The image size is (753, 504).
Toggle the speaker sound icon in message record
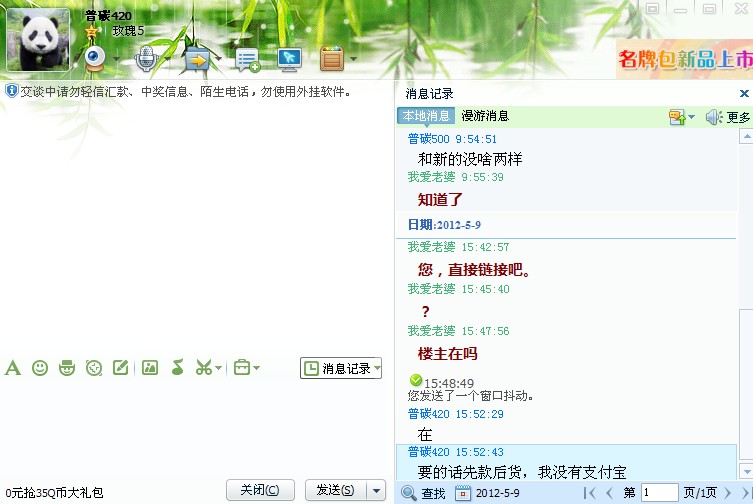(x=713, y=117)
